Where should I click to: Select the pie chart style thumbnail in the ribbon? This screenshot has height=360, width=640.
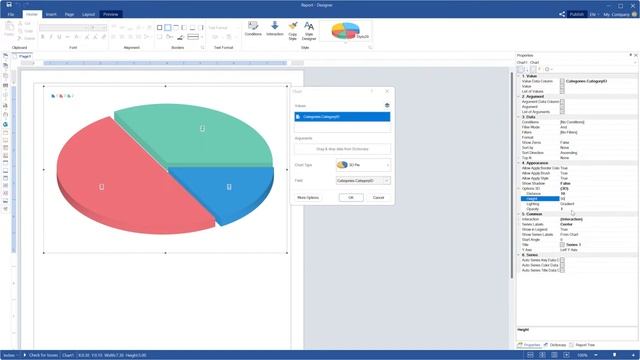pyautogui.click(x=346, y=31)
